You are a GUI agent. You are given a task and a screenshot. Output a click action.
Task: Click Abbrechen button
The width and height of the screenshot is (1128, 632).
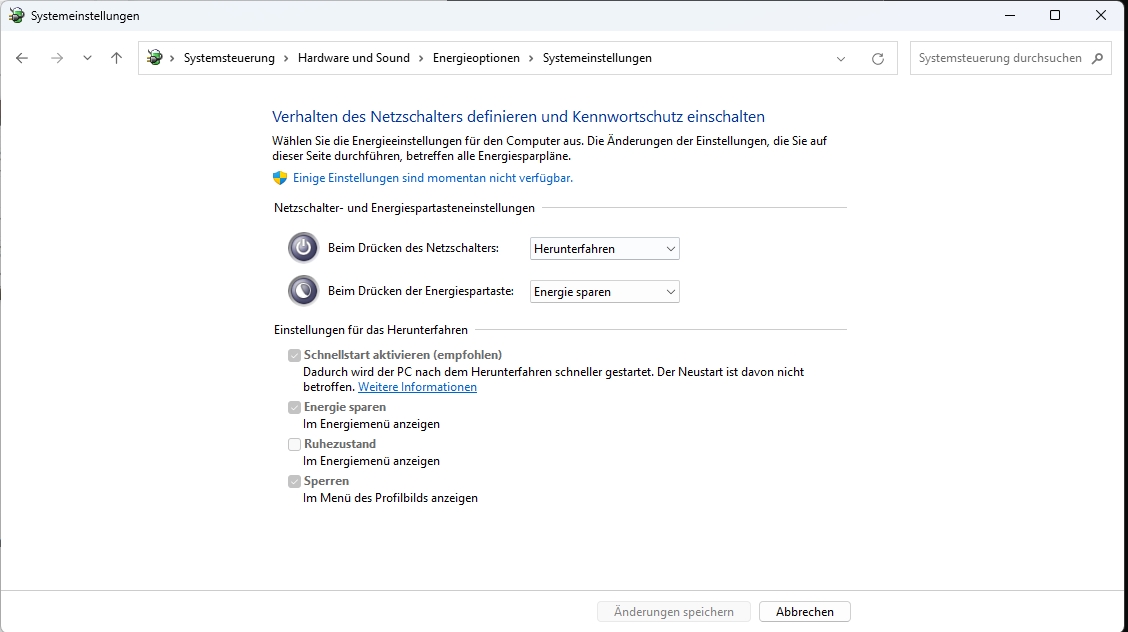804,612
